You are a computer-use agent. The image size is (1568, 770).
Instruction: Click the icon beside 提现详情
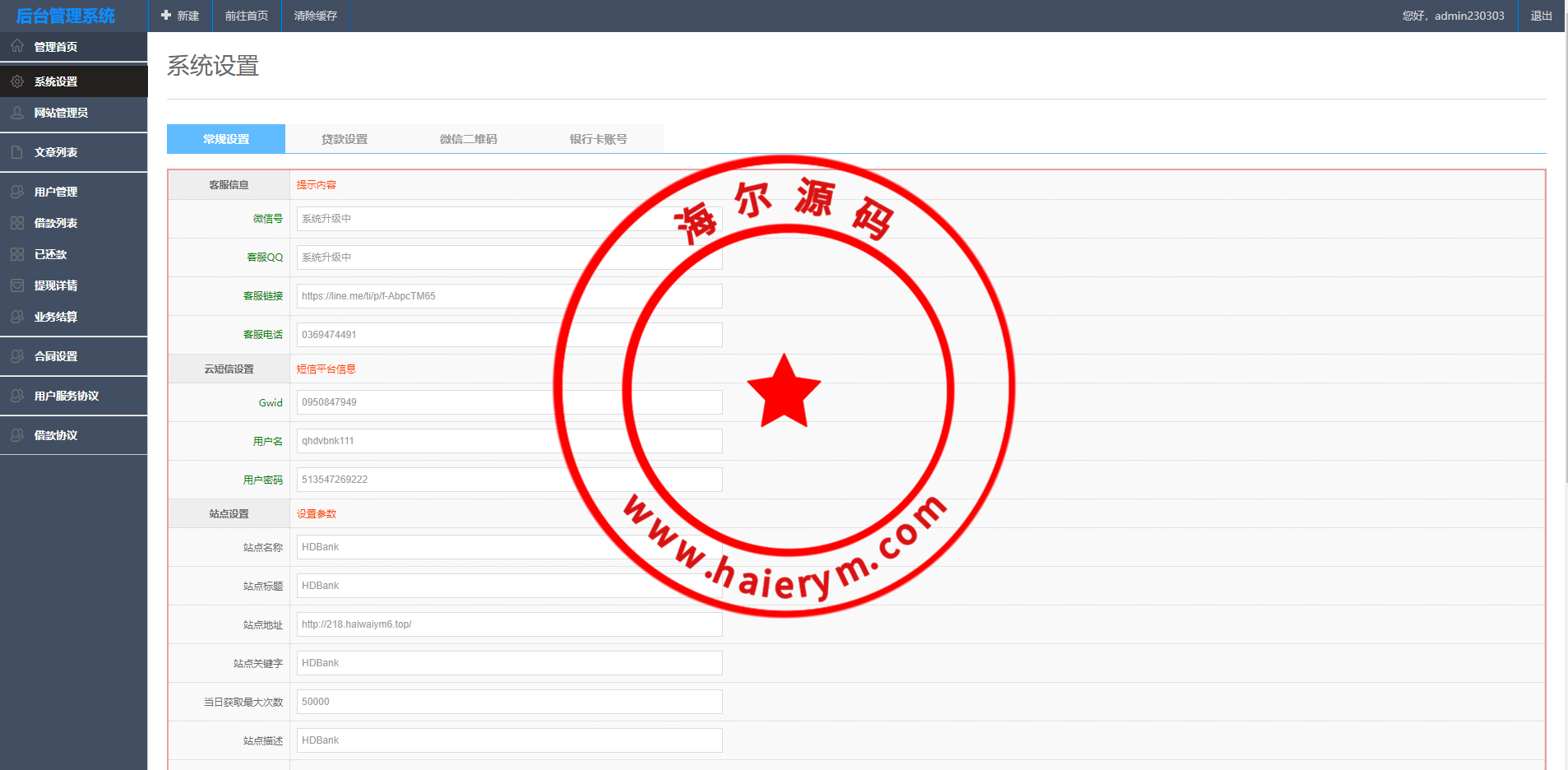pos(17,285)
